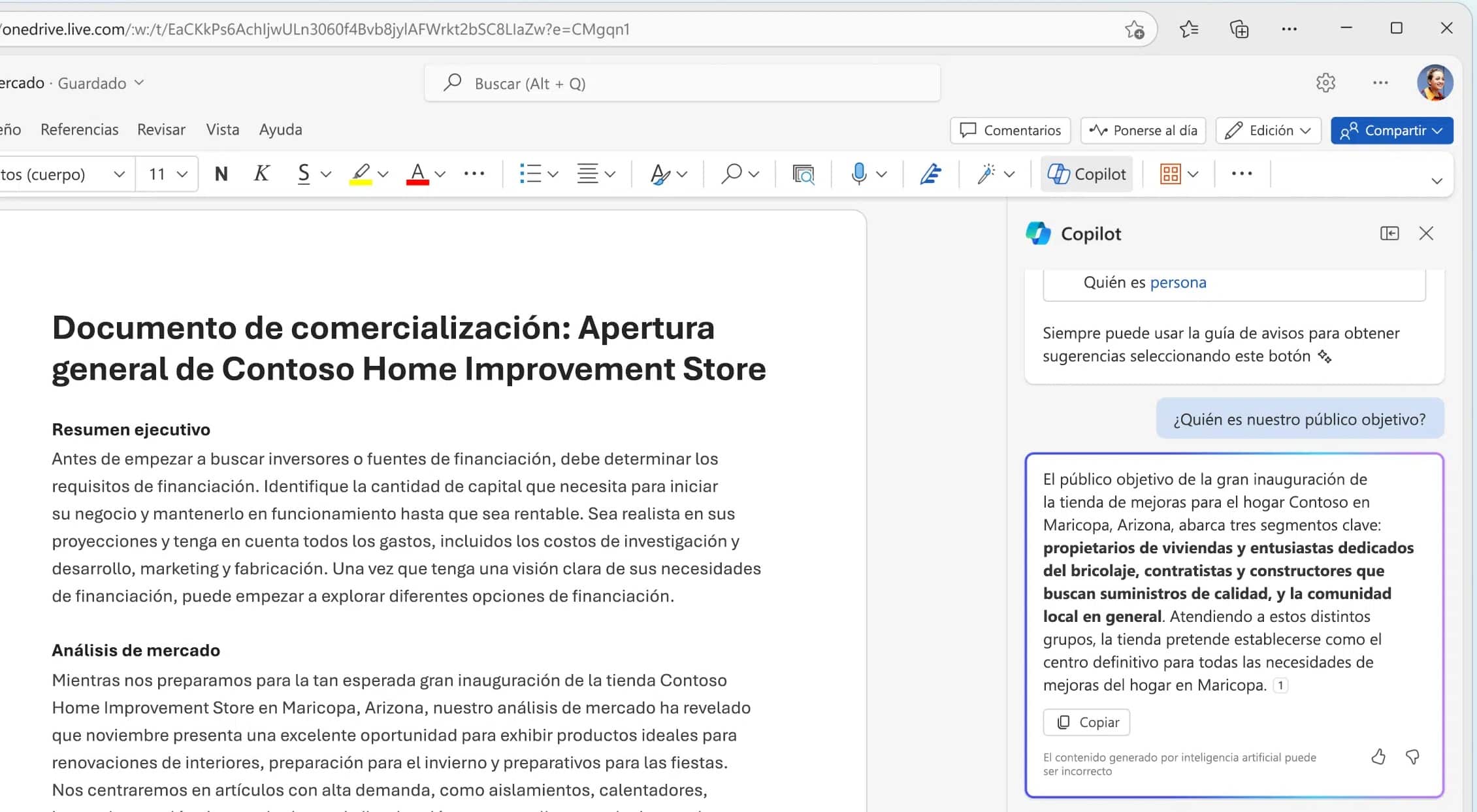Open paragraph alignment dropdown arrow

[610, 174]
